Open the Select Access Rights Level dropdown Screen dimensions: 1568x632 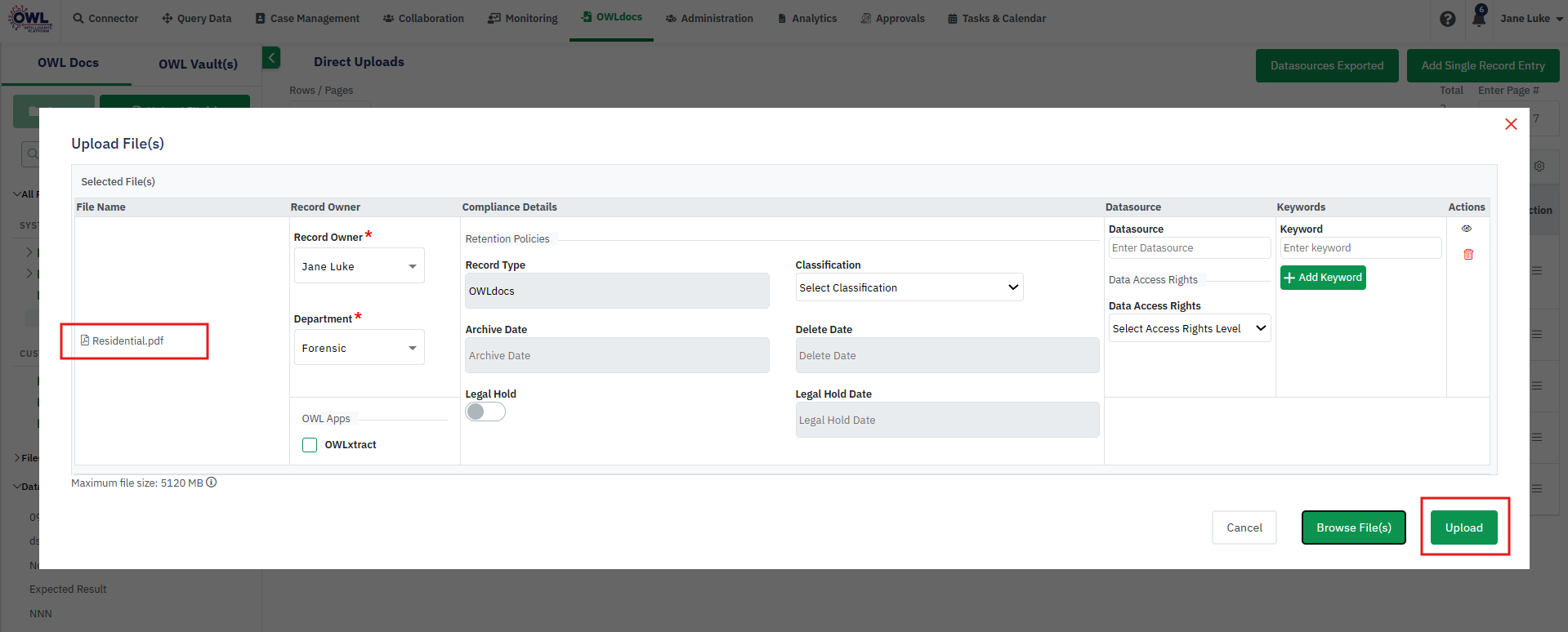tap(1190, 328)
